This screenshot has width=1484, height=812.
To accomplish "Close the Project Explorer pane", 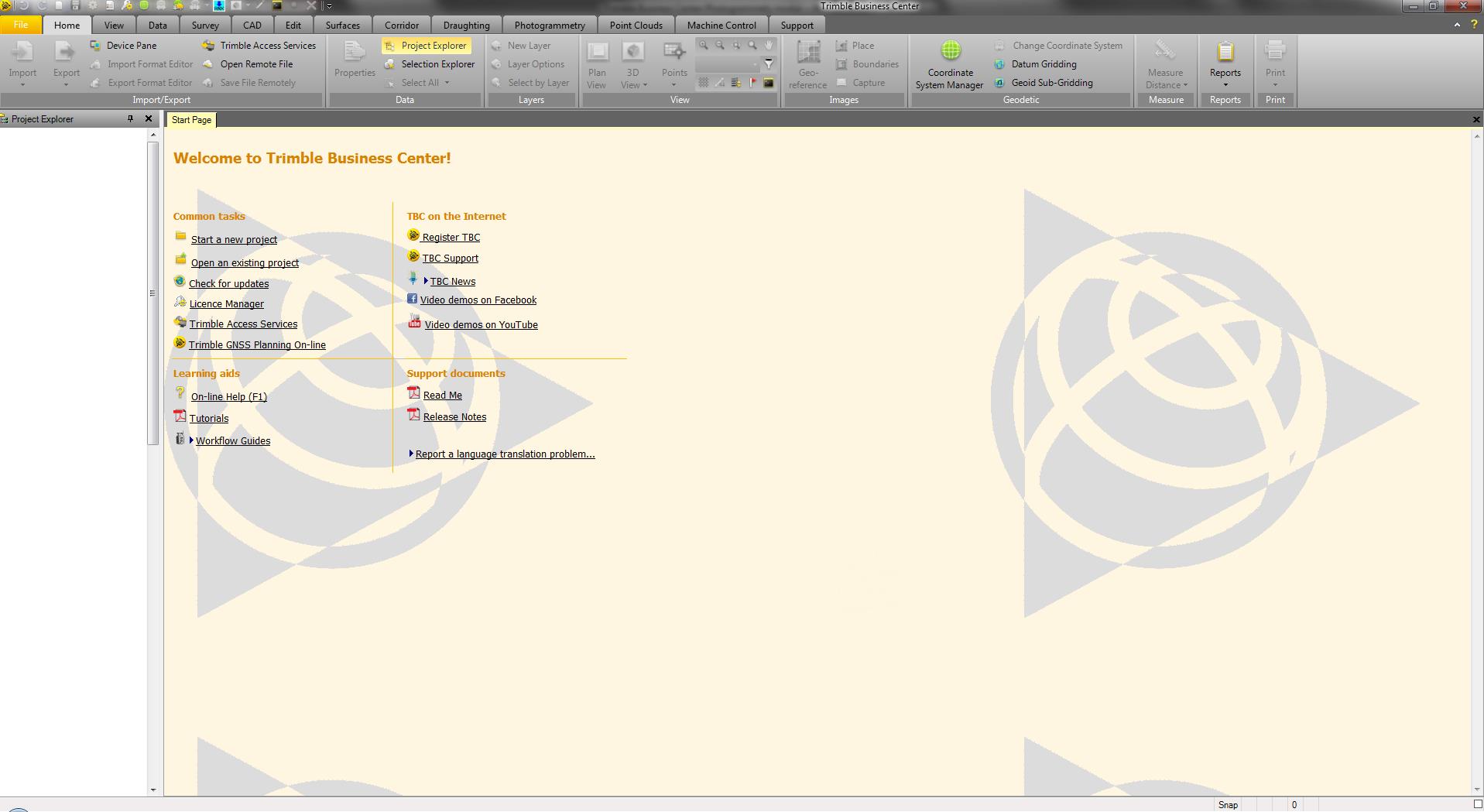I will (149, 118).
